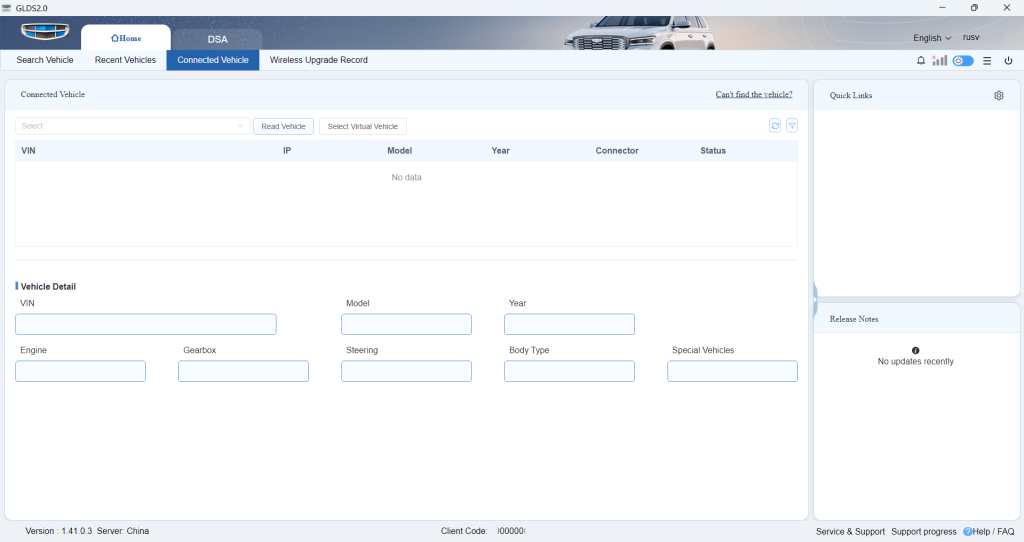The image size is (1024, 542).
Task: Open Help / FAQ link
Action: click(989, 532)
